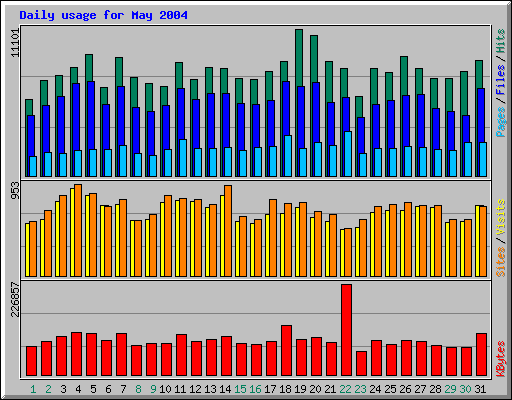Click day 1 on the x-axis

tap(33, 389)
